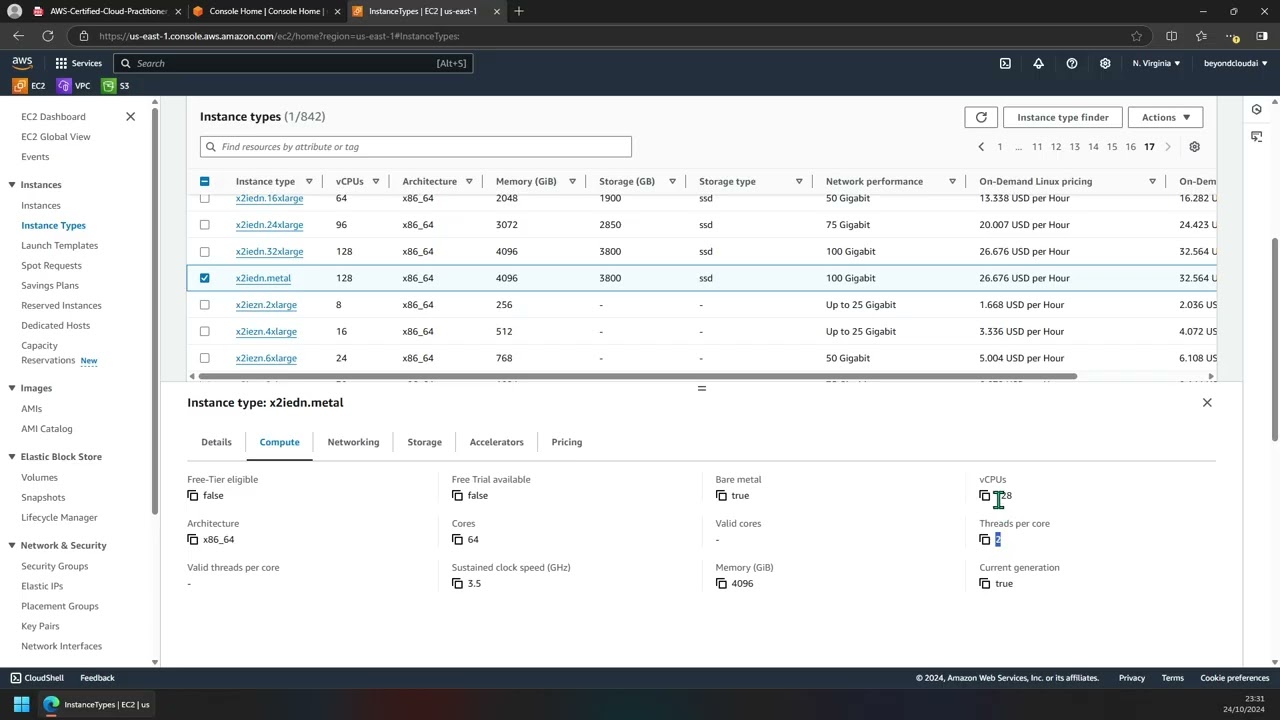
Task: Refresh the instance types table
Action: tap(981, 117)
